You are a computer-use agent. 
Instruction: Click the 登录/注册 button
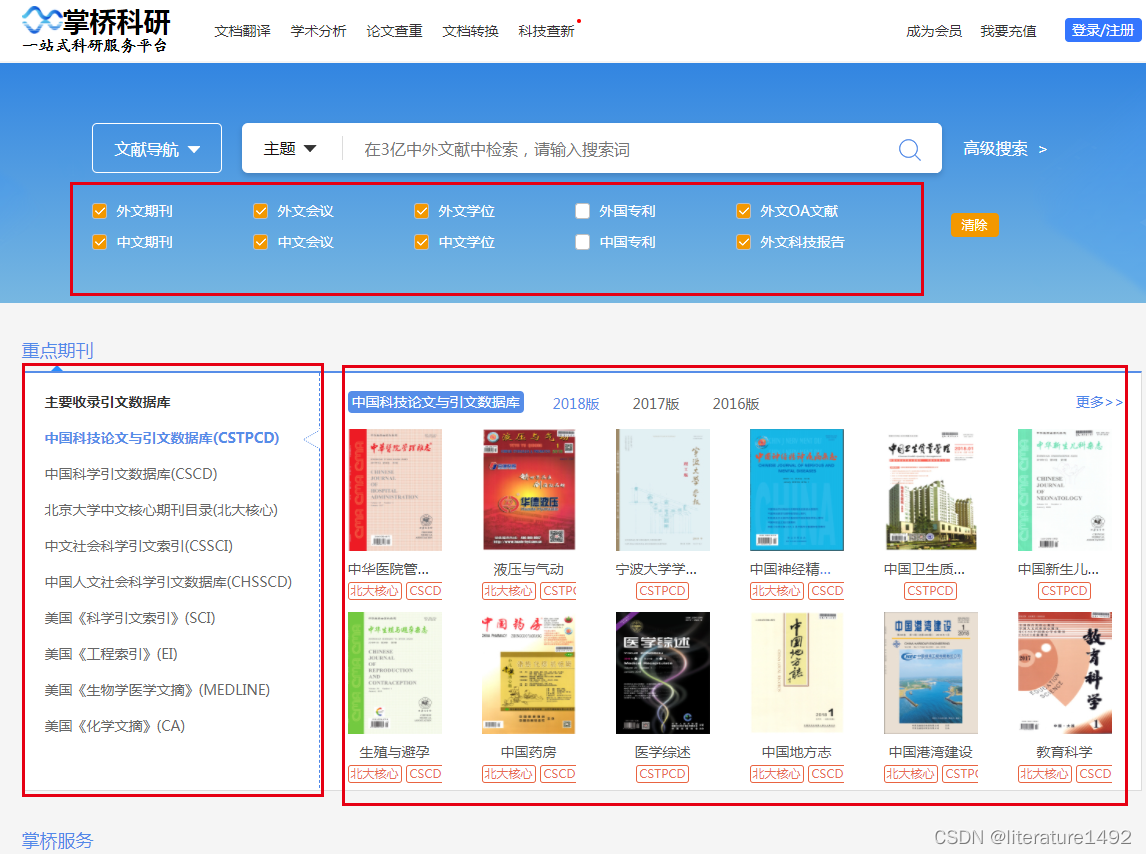[x=1102, y=30]
